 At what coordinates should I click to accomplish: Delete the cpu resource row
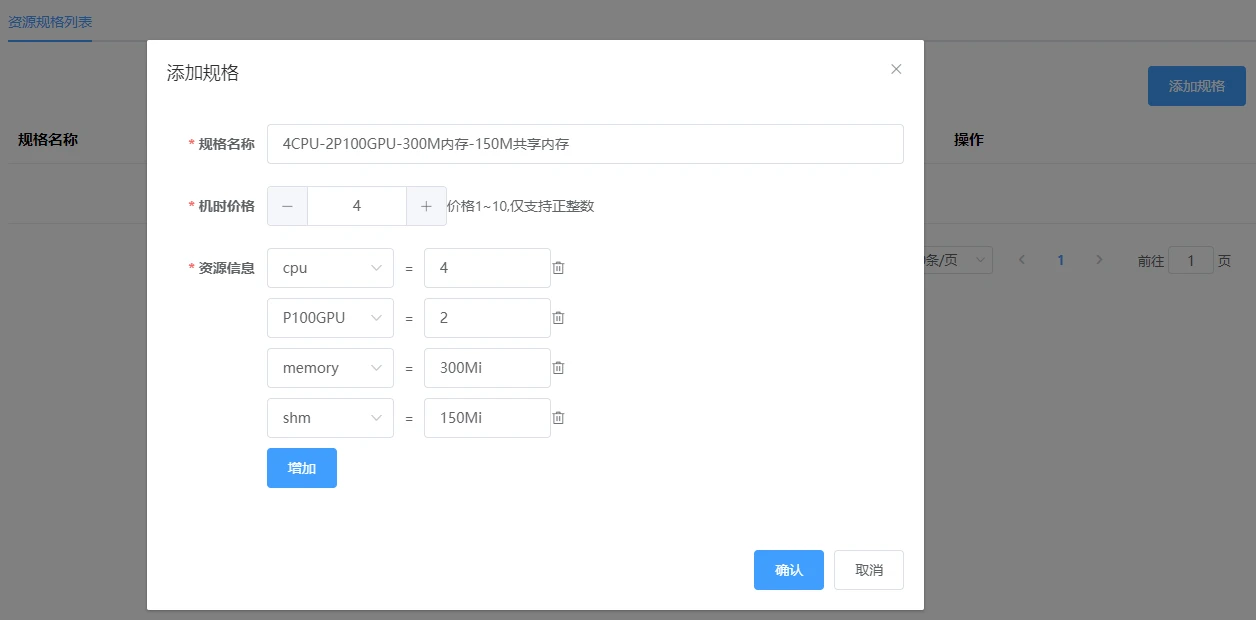[559, 268]
